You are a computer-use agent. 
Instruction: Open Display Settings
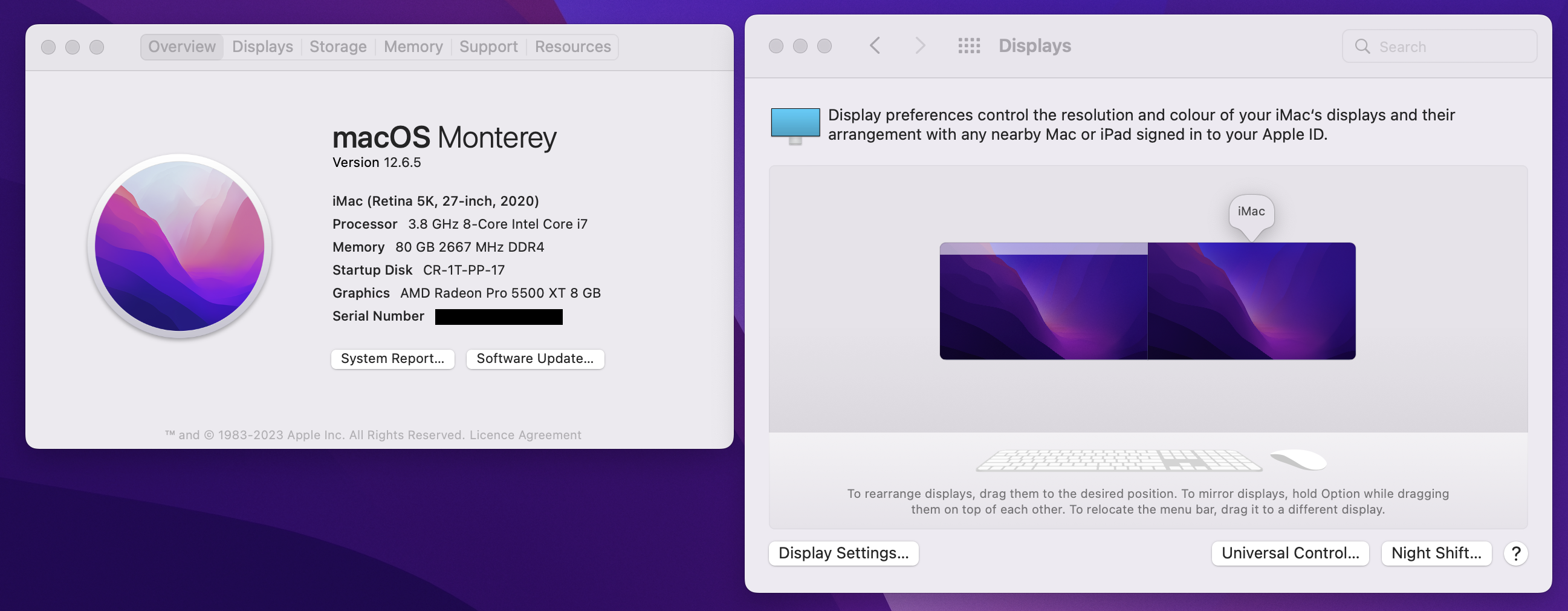tap(844, 553)
